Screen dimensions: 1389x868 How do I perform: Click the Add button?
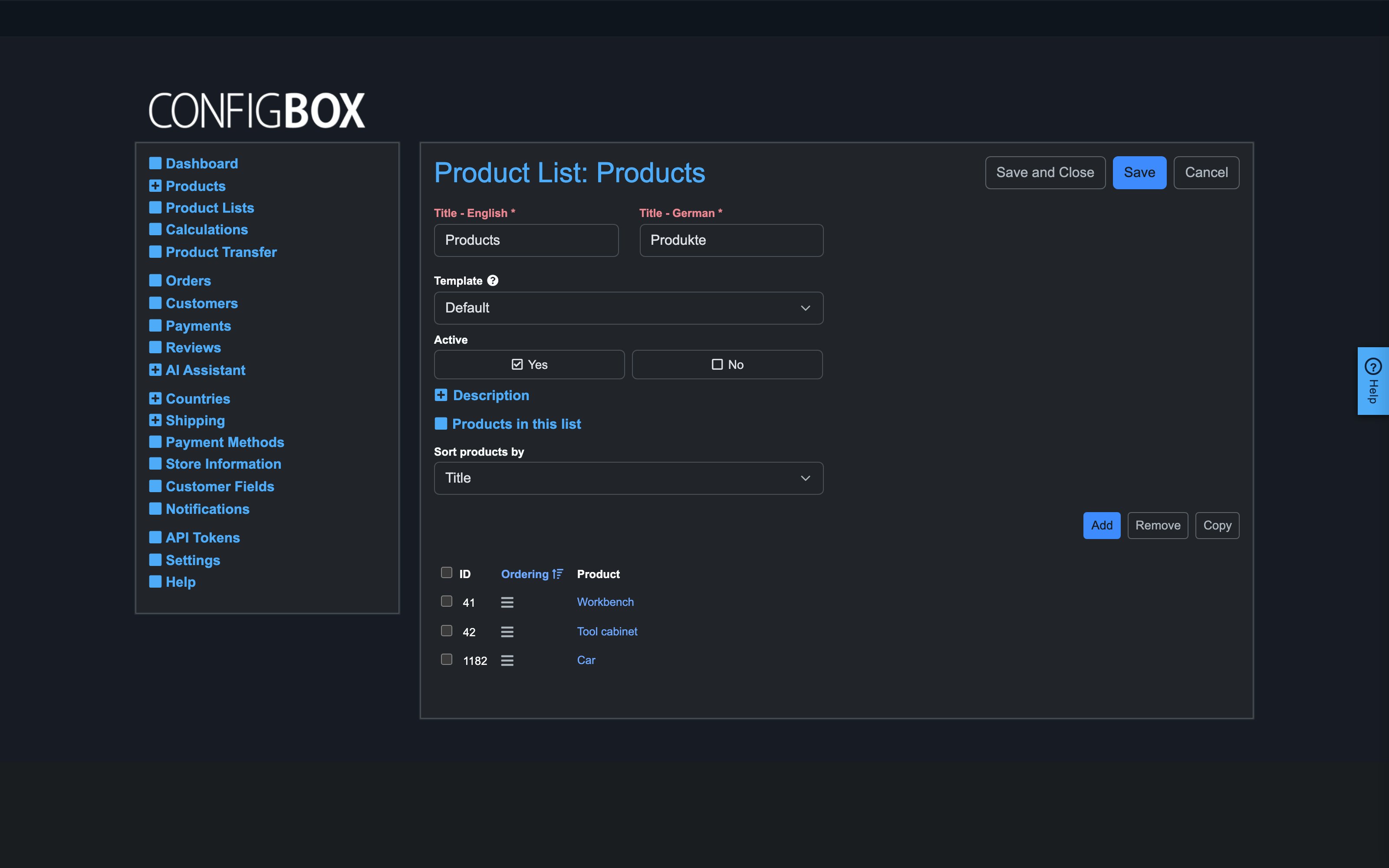click(x=1102, y=525)
